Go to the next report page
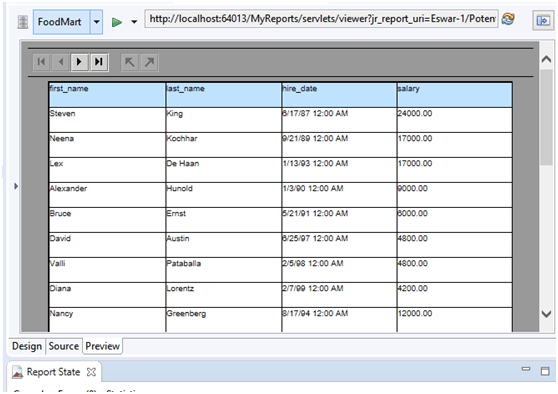The image size is (558, 394). [79, 62]
